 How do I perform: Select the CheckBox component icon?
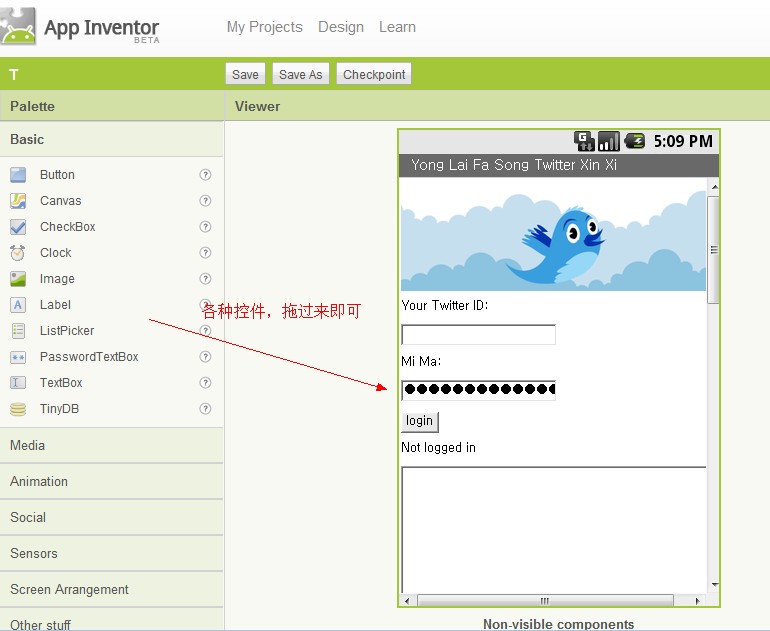click(x=18, y=227)
